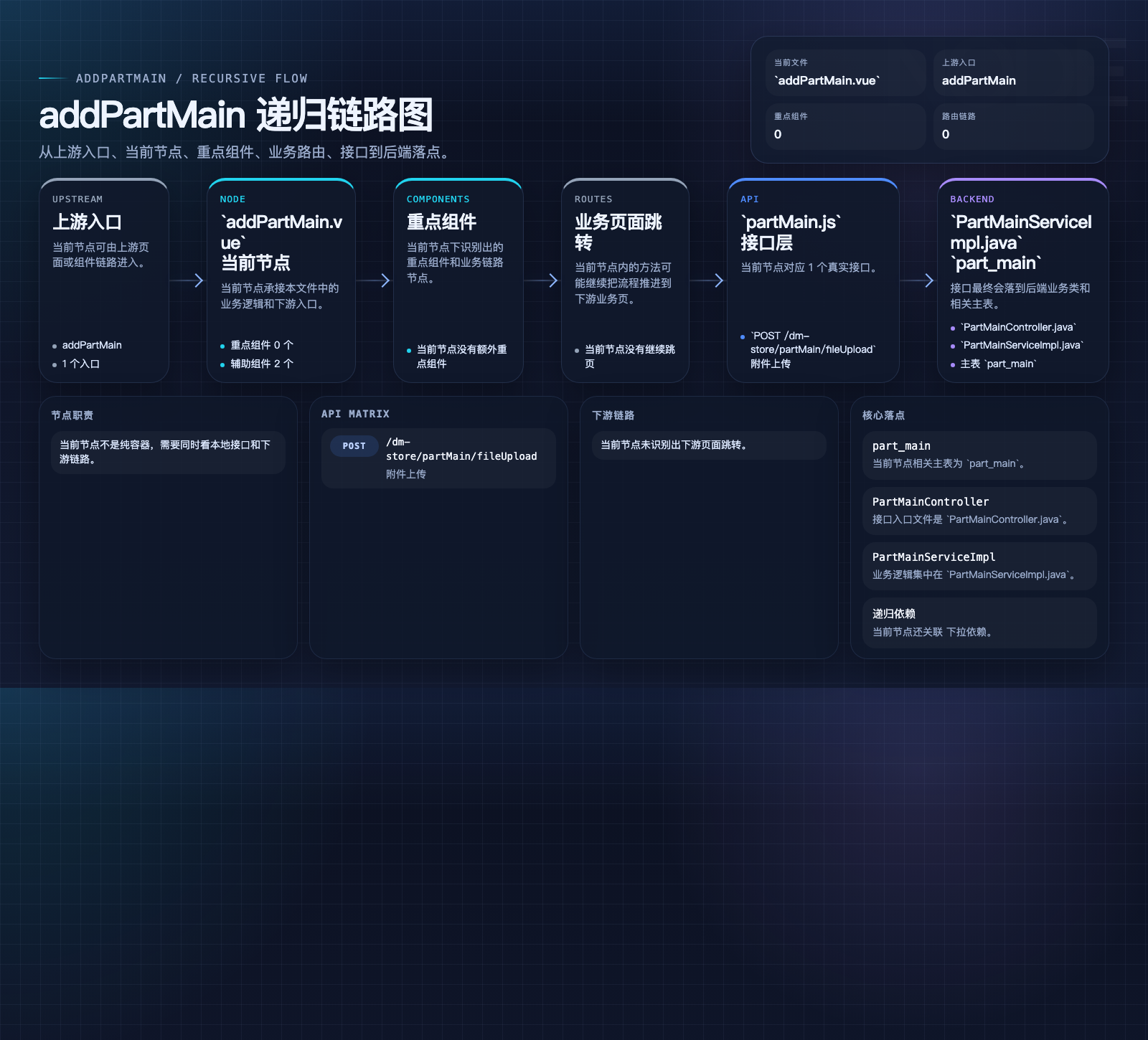Viewport: 1148px width, 1040px height.
Task: Click the 下游链路 message box
Action: click(x=709, y=445)
